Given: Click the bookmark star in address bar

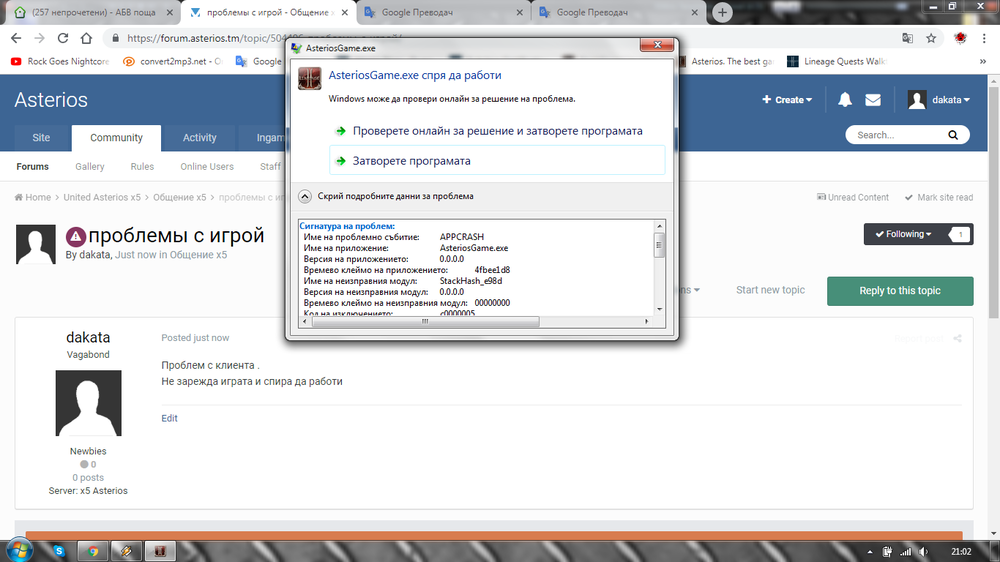Looking at the screenshot, I should click(x=931, y=38).
